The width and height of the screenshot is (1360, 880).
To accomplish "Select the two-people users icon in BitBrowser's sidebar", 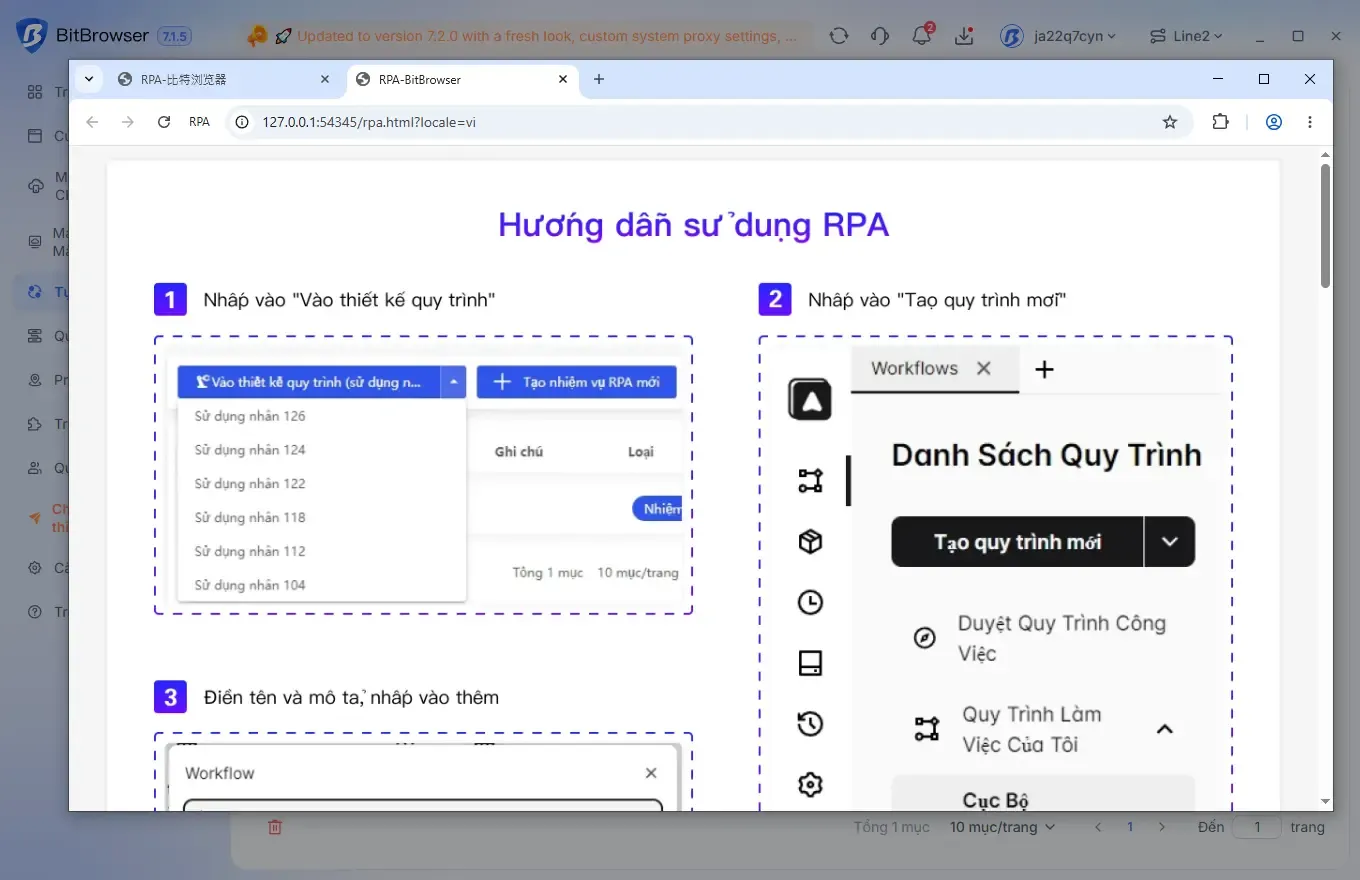I will pyautogui.click(x=35, y=468).
